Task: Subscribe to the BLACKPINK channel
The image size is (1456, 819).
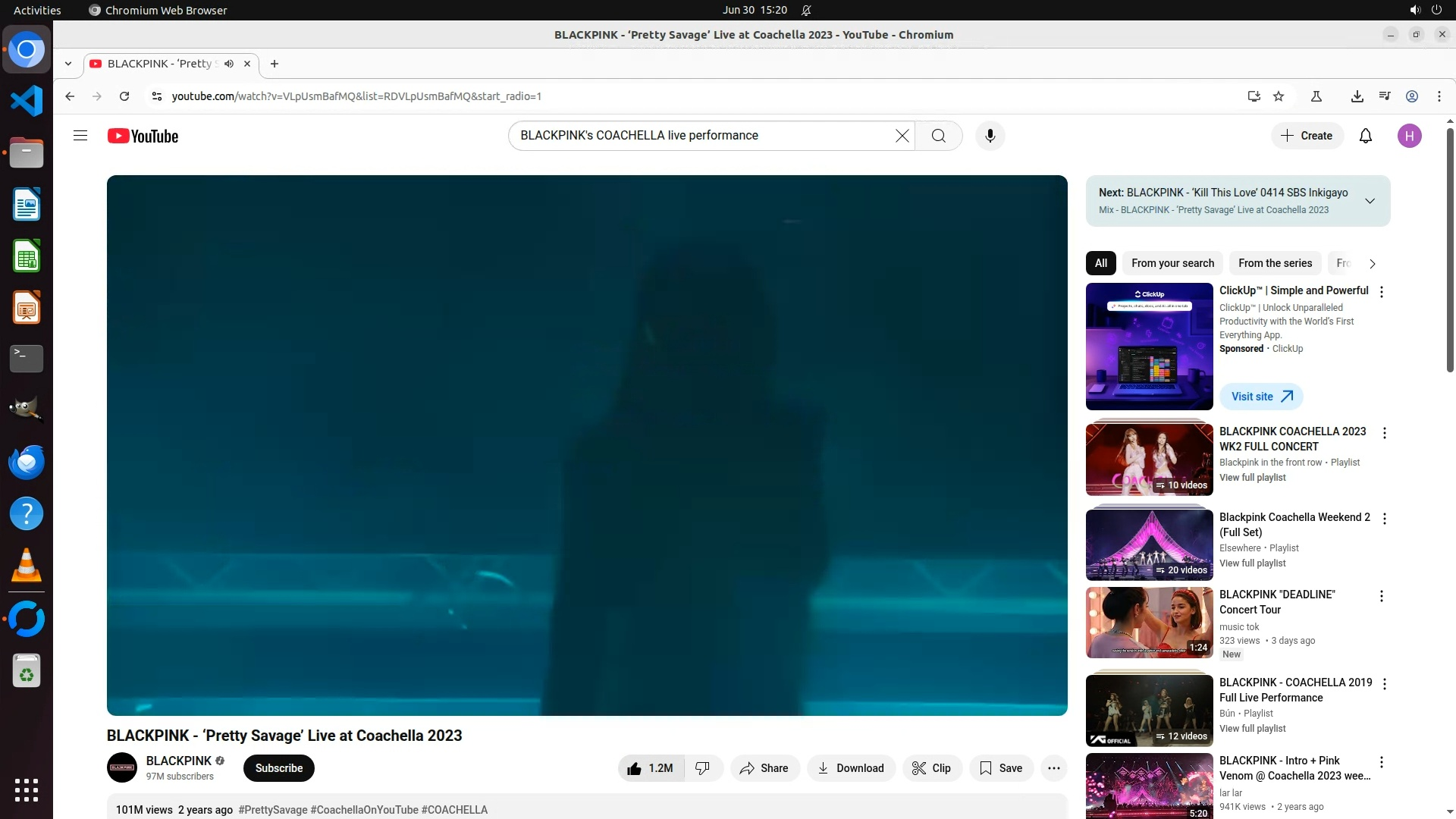Action: point(278,768)
